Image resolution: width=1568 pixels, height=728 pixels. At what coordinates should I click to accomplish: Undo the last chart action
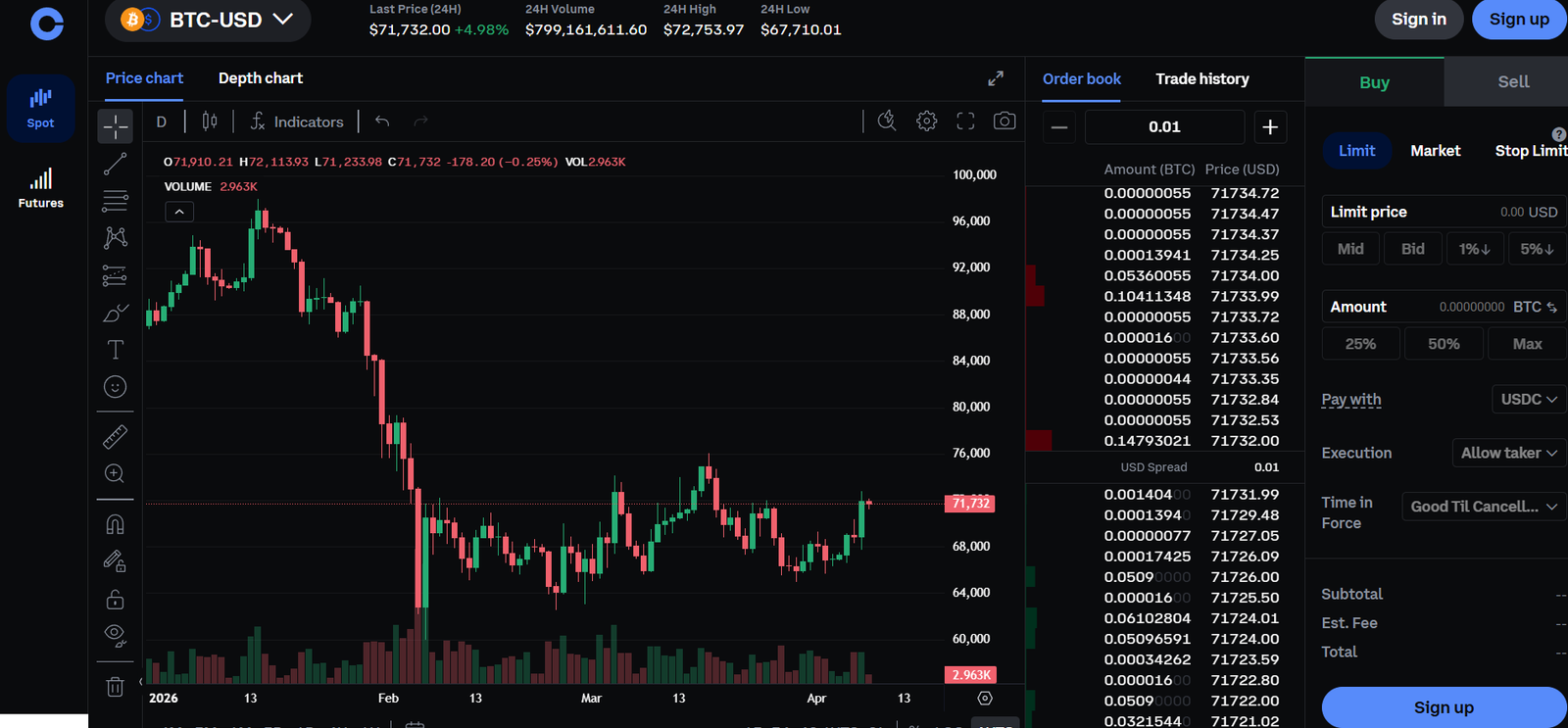point(382,121)
